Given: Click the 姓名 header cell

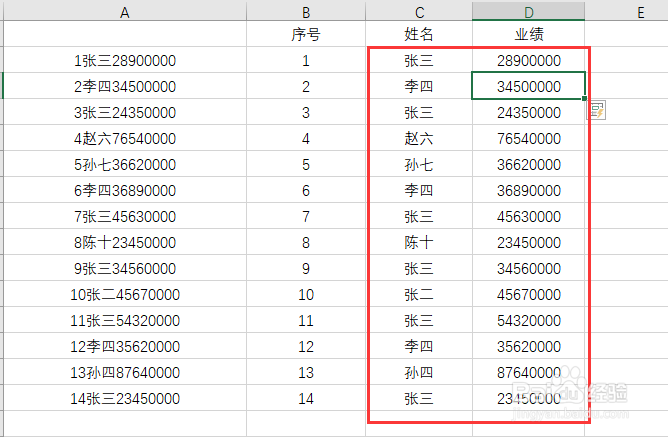Looking at the screenshot, I should [x=419, y=34].
